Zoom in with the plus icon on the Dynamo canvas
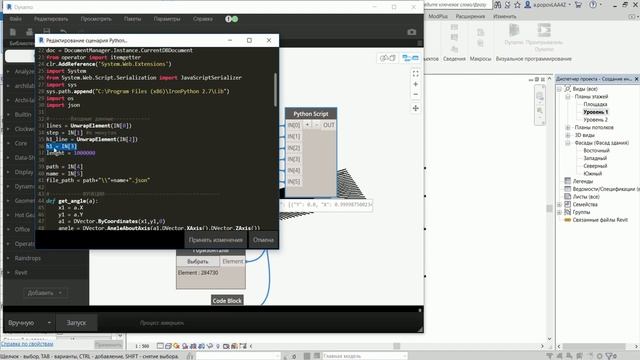The height and width of the screenshot is (360, 640). click(416, 84)
